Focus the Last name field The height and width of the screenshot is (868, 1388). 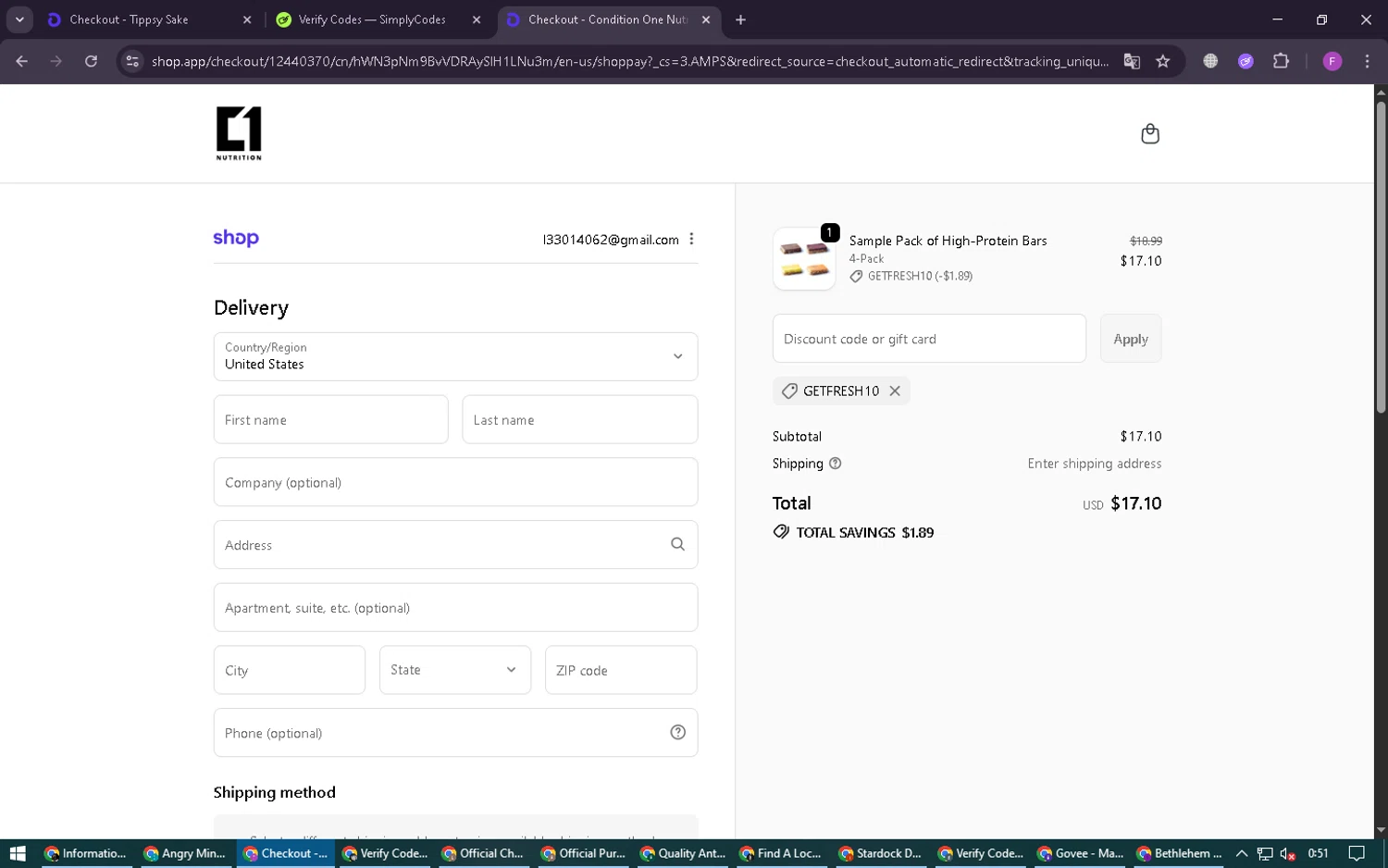[x=580, y=419]
